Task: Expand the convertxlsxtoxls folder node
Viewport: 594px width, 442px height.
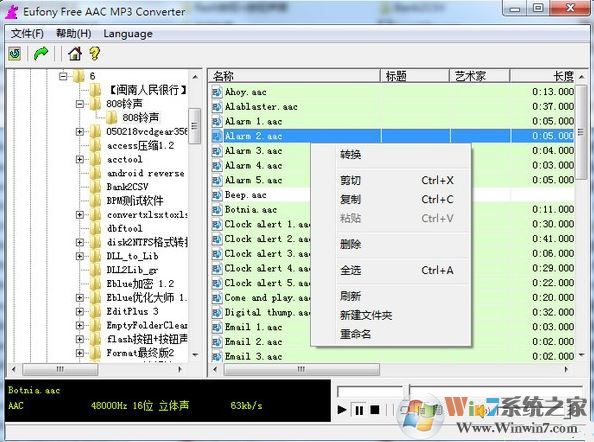Action: point(80,215)
